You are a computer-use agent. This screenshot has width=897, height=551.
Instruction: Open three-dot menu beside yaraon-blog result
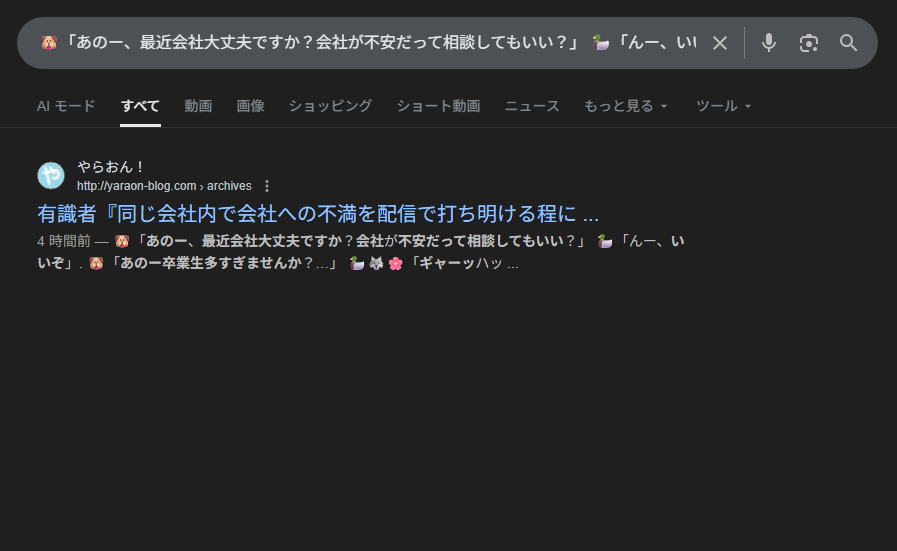[x=267, y=186]
